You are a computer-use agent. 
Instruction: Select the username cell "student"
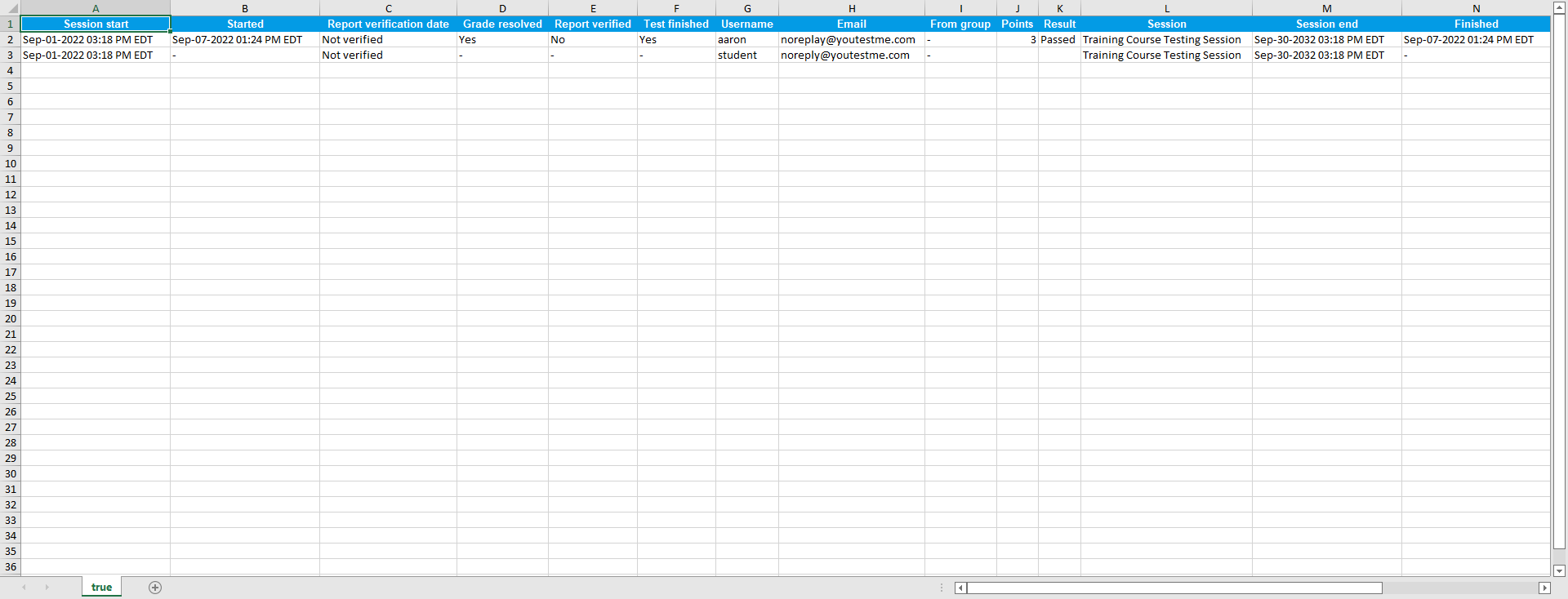coord(747,55)
